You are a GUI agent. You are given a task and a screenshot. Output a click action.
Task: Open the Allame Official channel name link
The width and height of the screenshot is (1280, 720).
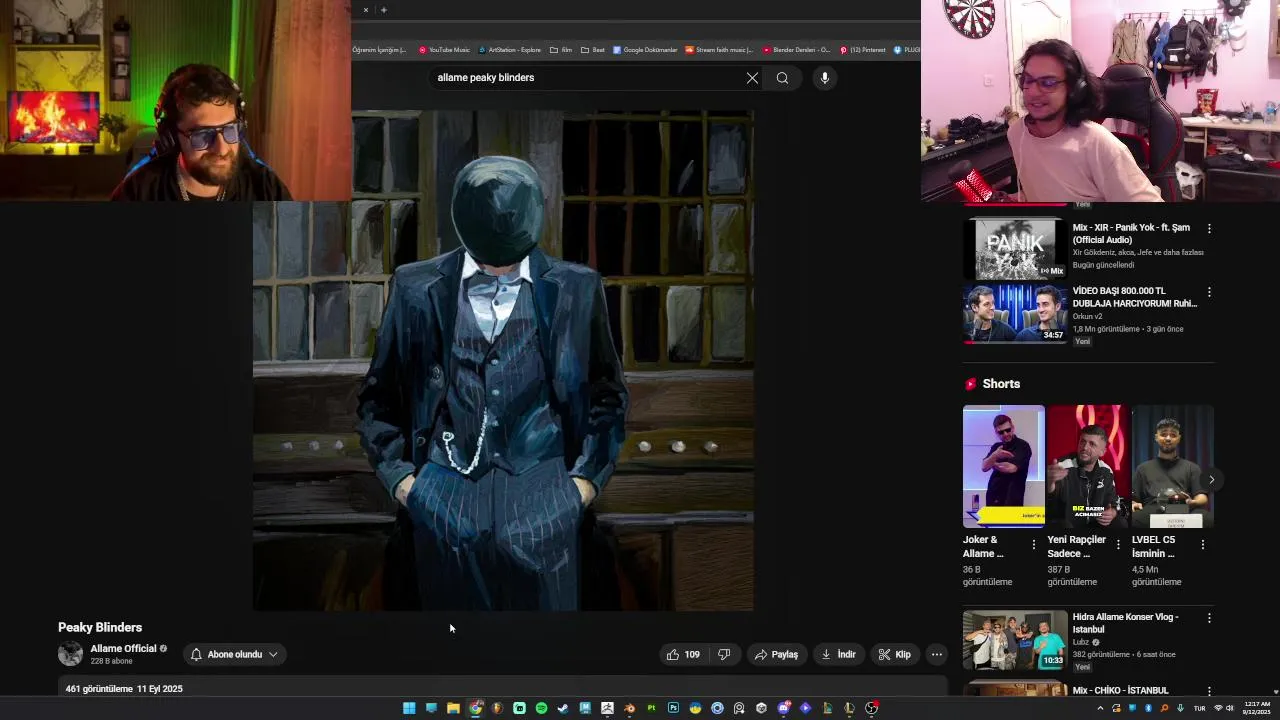tap(123, 649)
